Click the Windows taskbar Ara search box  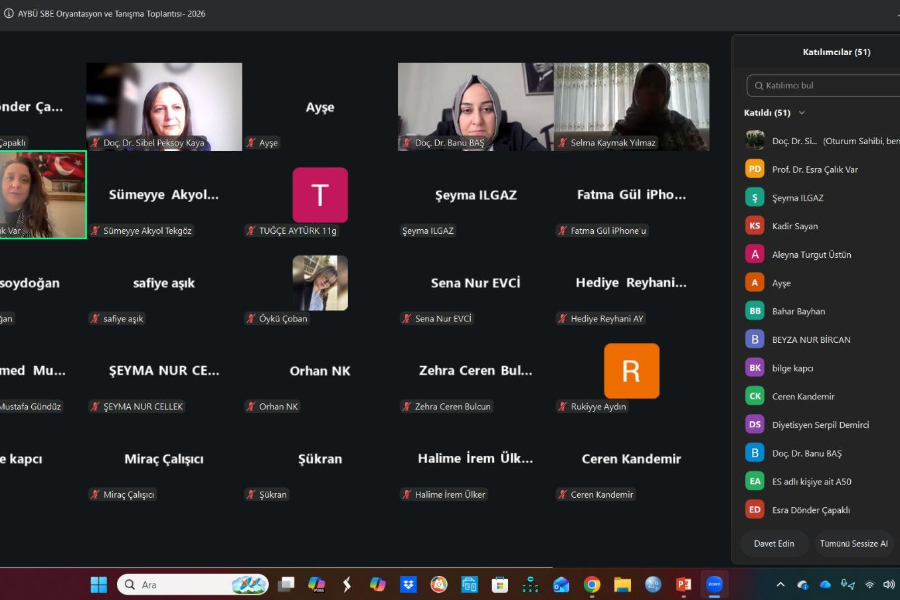coord(193,584)
